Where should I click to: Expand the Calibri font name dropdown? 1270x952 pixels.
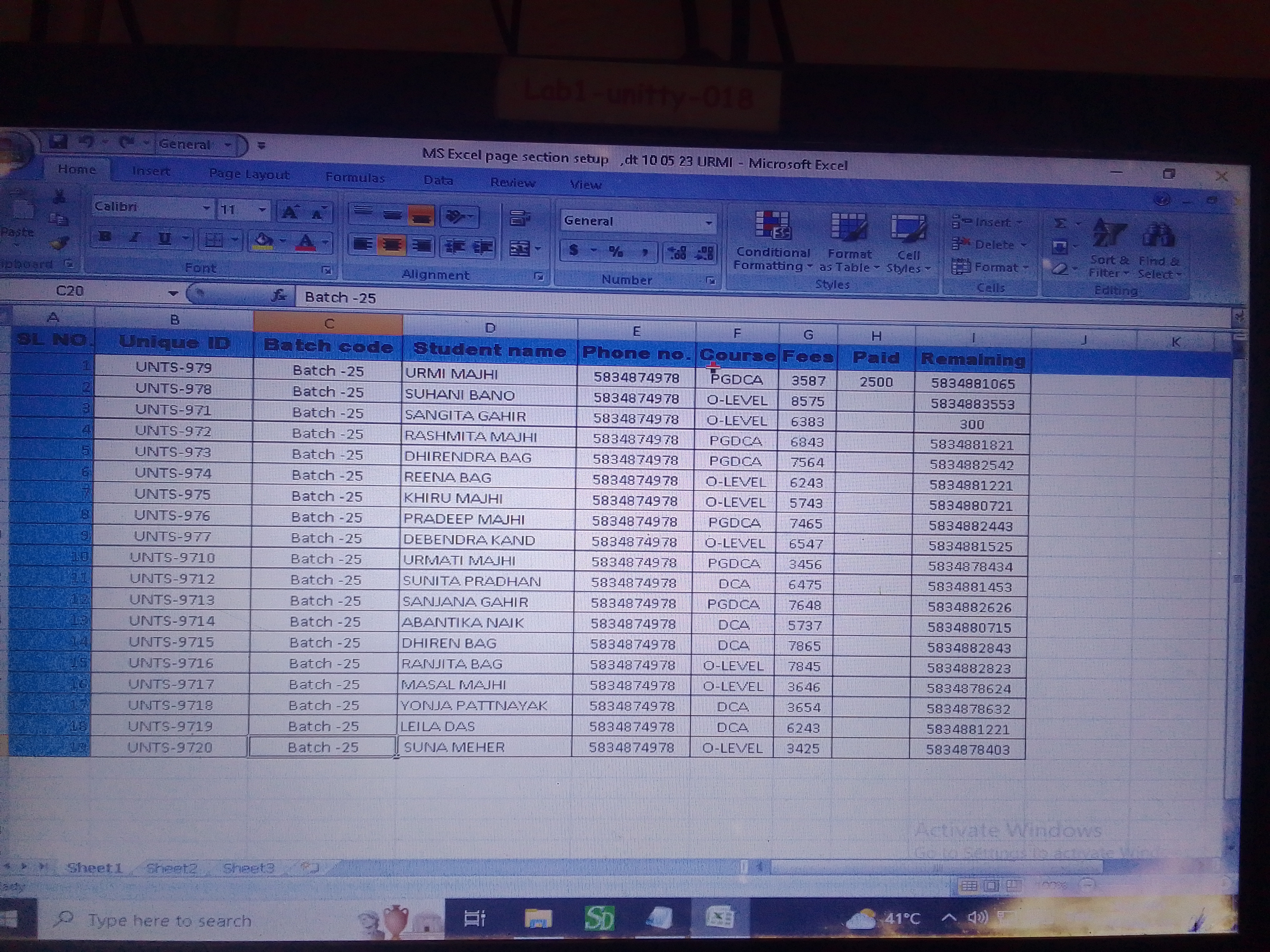tap(205, 208)
